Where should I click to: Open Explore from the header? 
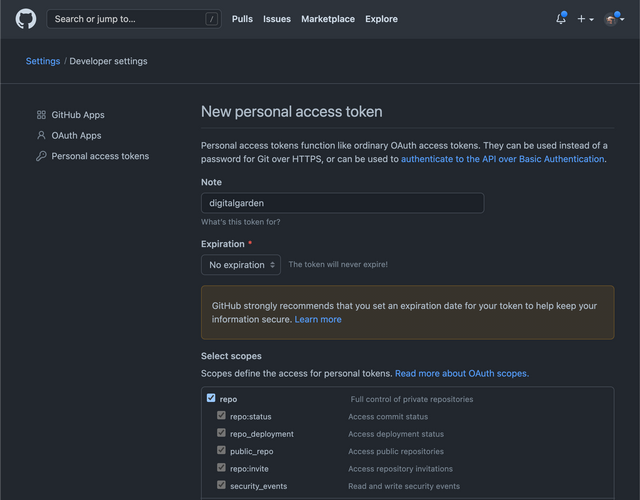[381, 19]
